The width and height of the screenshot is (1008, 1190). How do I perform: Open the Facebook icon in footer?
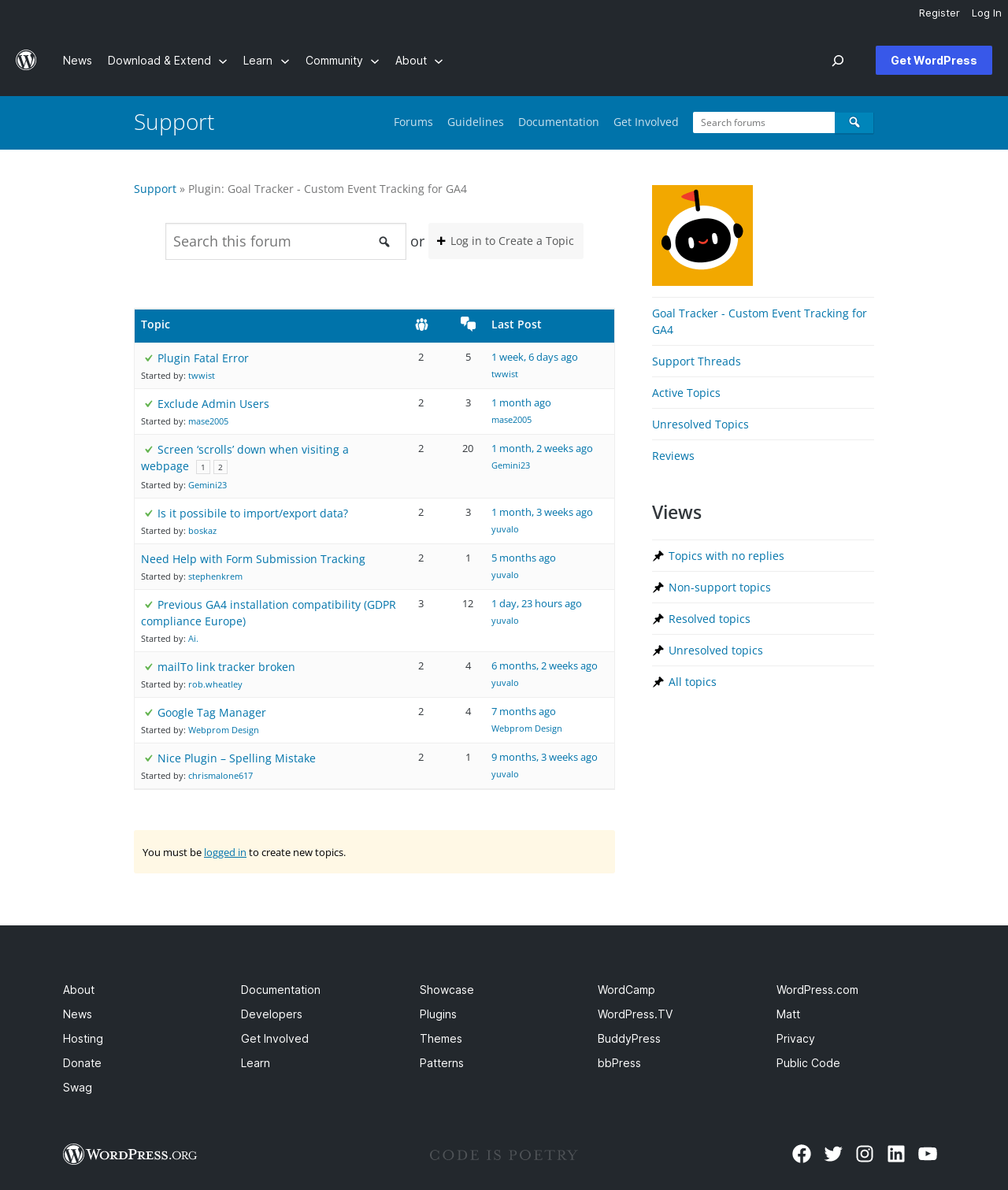[x=802, y=1154]
